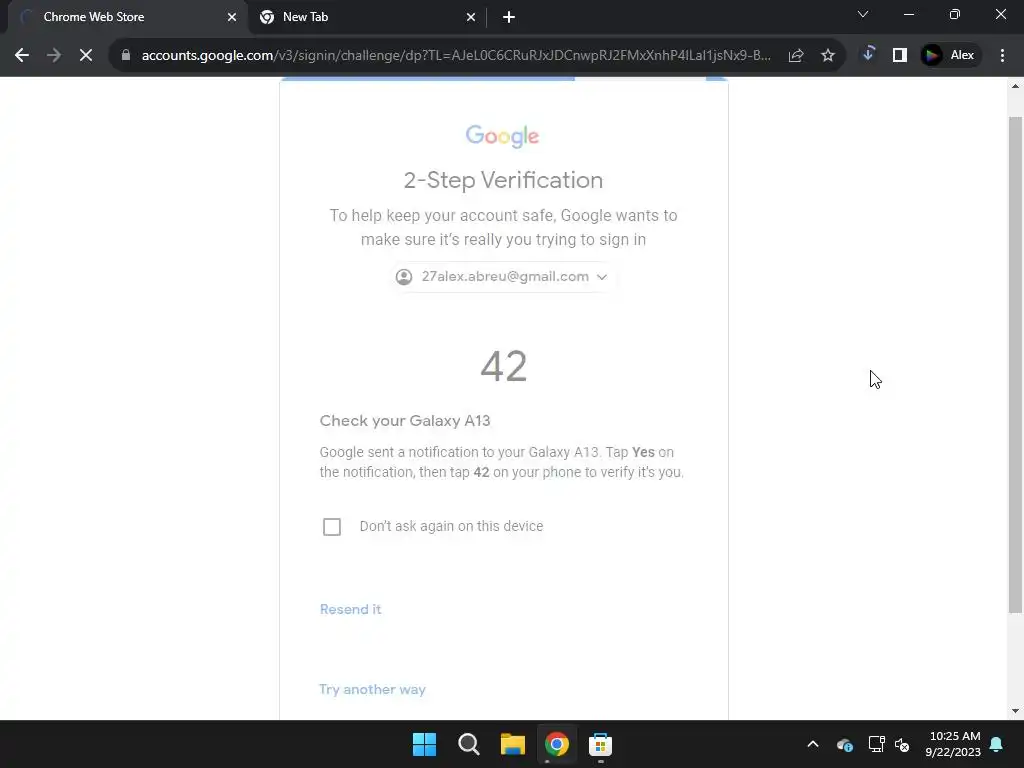Expand the 27alex.abreu@gmail.com account switcher

(502, 277)
